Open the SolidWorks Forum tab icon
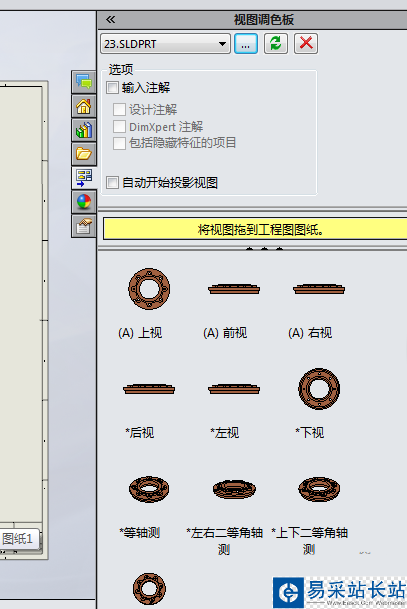Viewport: 407px width, 609px height. [84, 82]
